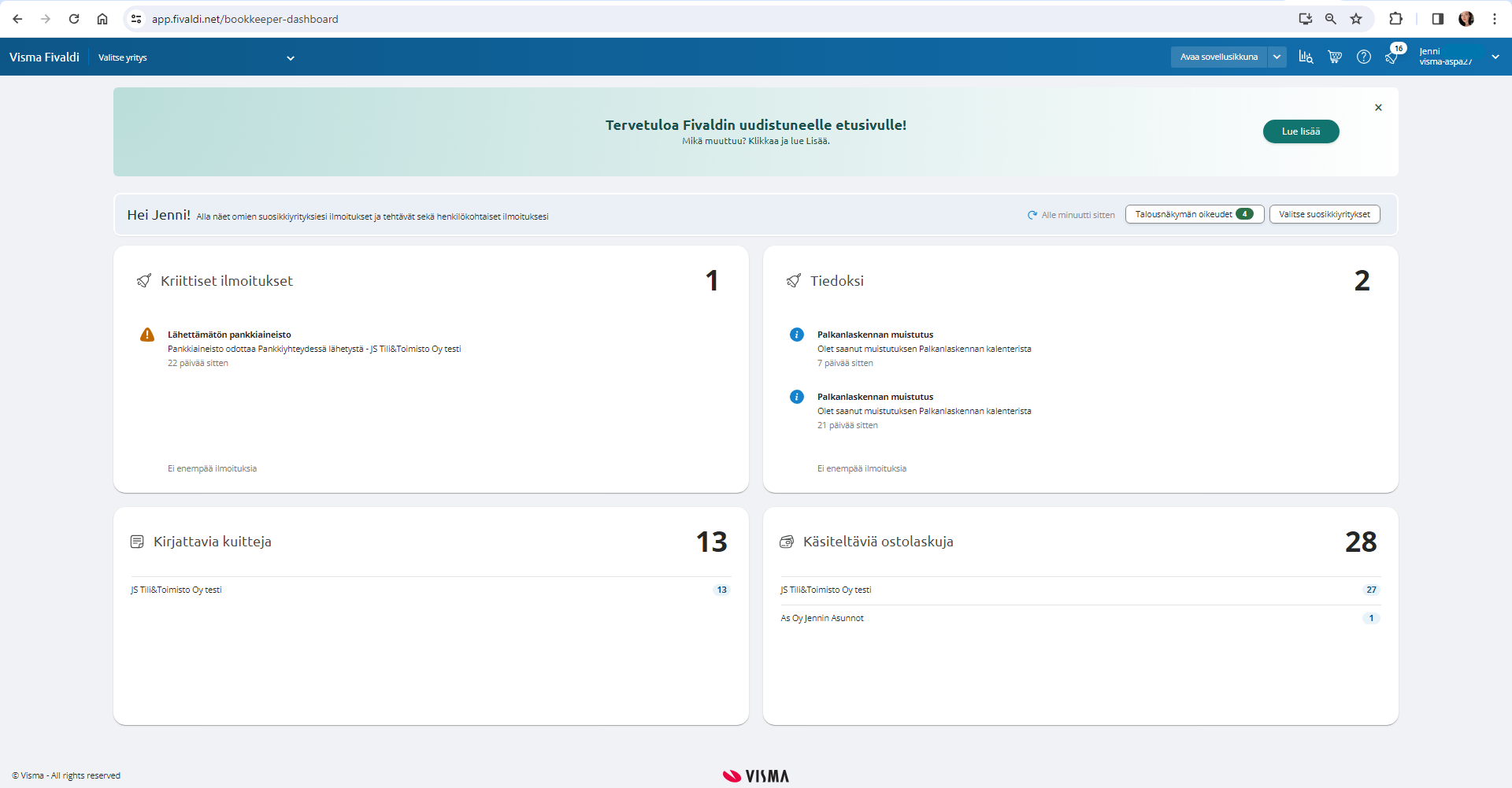Open notifications bell with 16 badge
The width and height of the screenshot is (1512, 788).
click(1392, 57)
